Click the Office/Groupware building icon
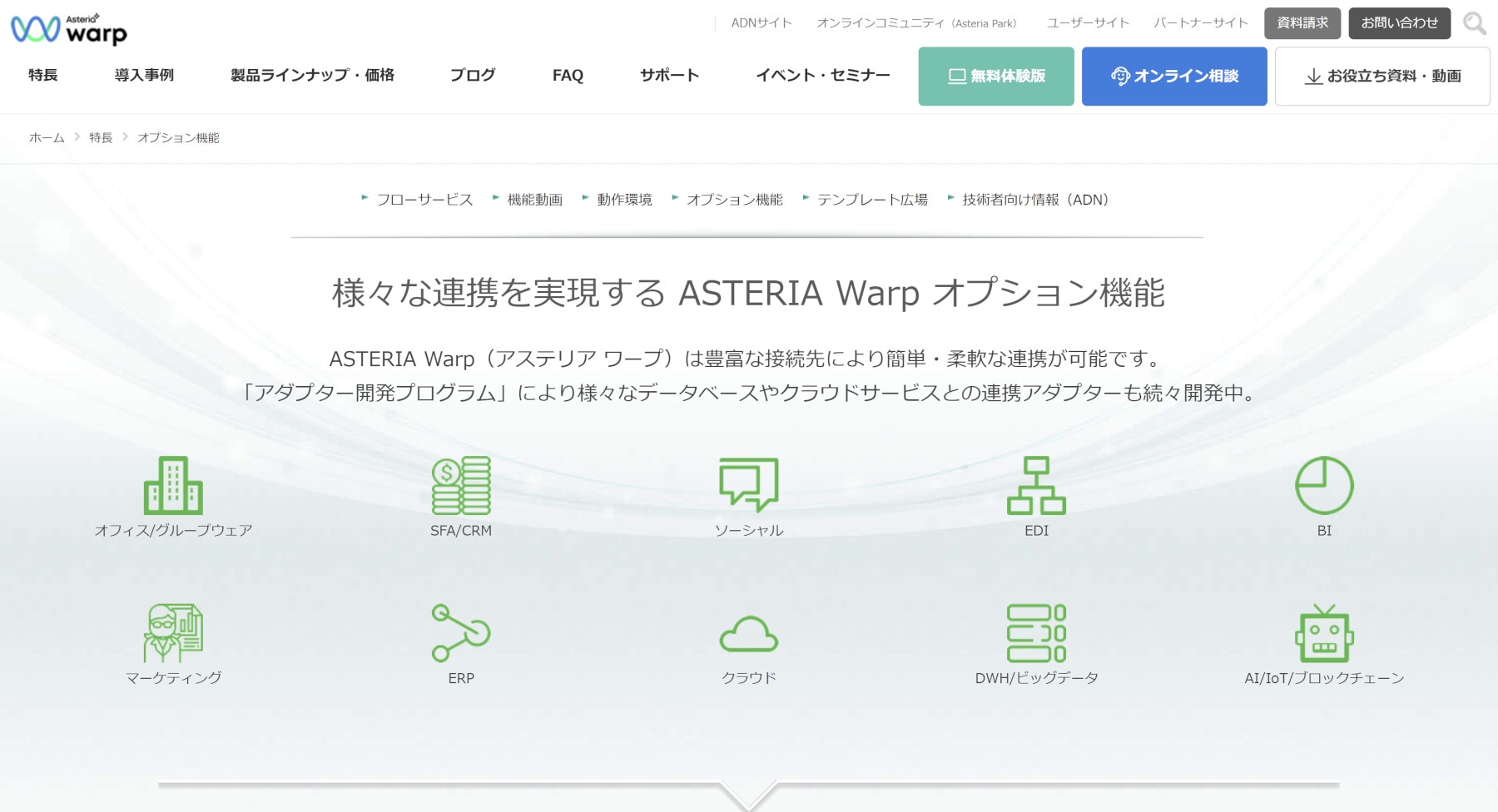The height and width of the screenshot is (812, 1498). pos(173,486)
